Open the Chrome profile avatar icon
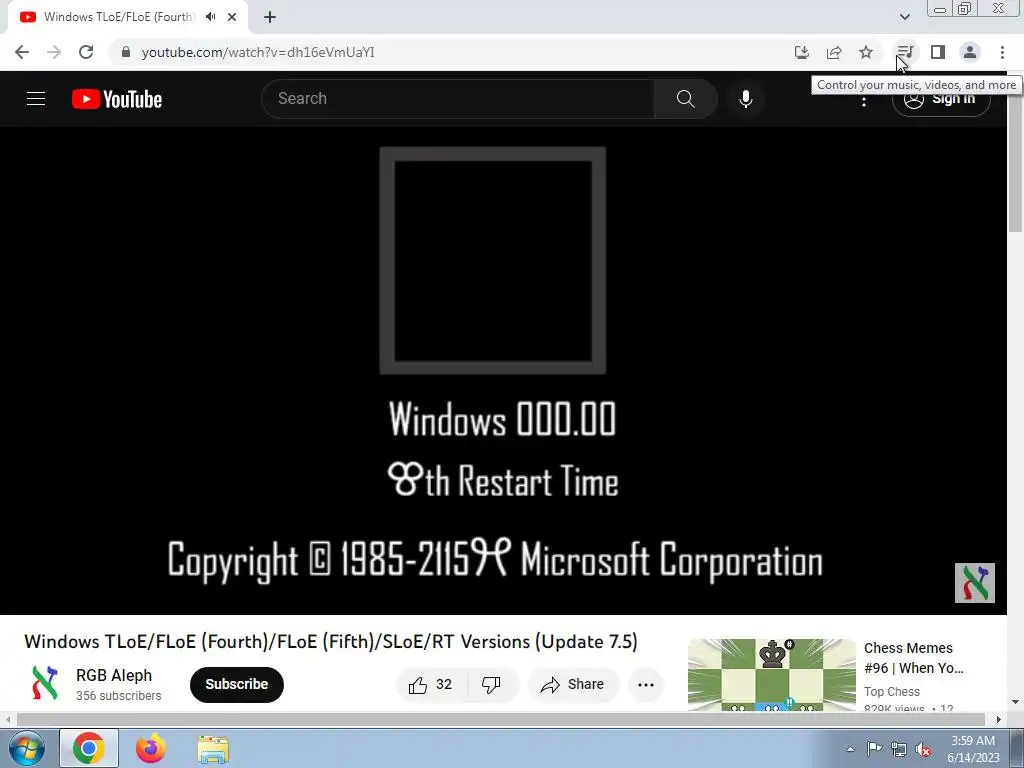1024x768 pixels. pyautogui.click(x=970, y=52)
